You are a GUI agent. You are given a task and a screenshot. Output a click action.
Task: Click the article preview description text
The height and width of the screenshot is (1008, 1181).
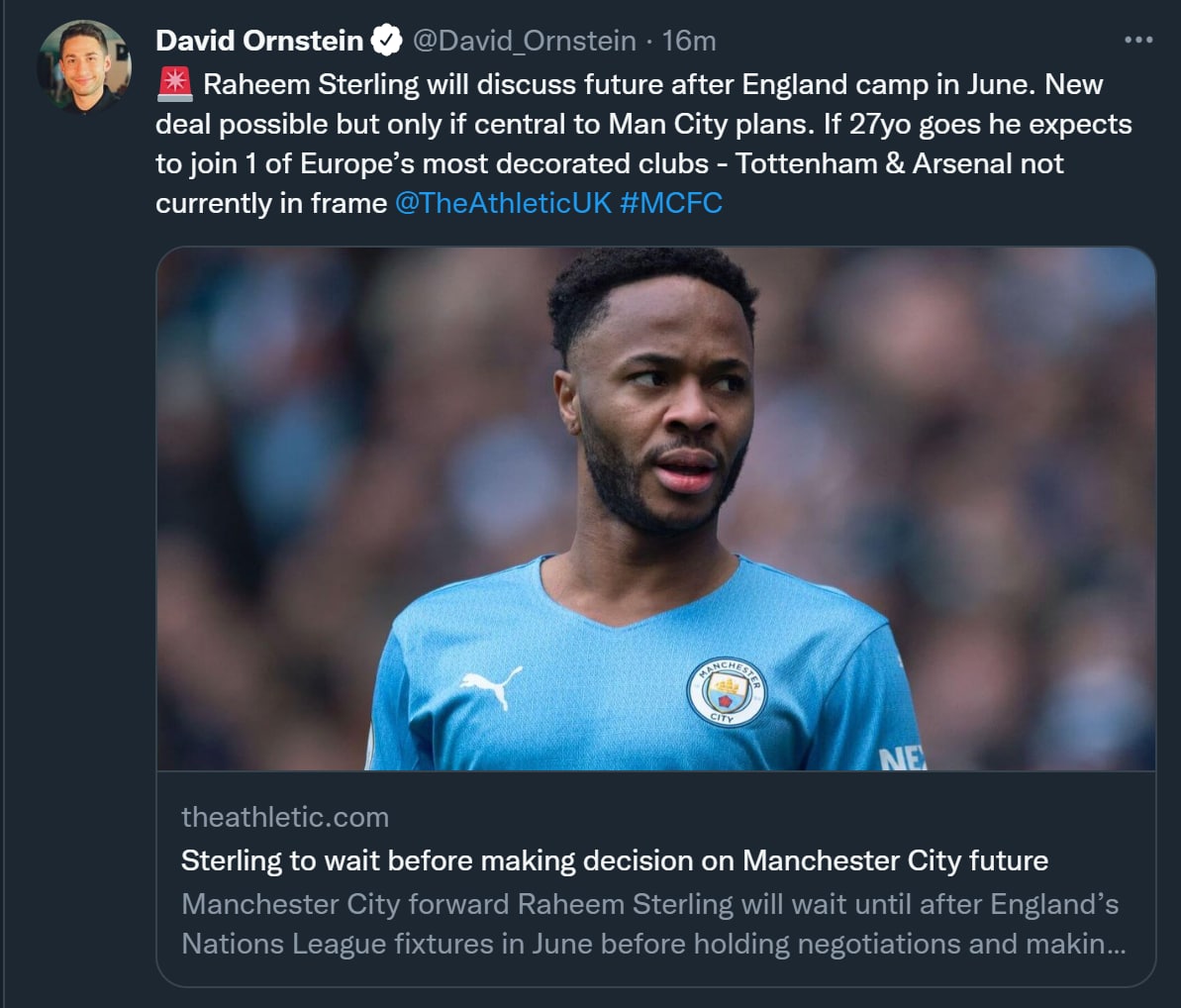pyautogui.click(x=651, y=924)
